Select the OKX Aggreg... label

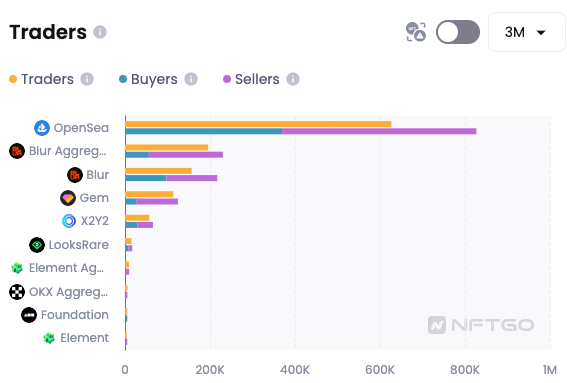pyautogui.click(x=68, y=292)
